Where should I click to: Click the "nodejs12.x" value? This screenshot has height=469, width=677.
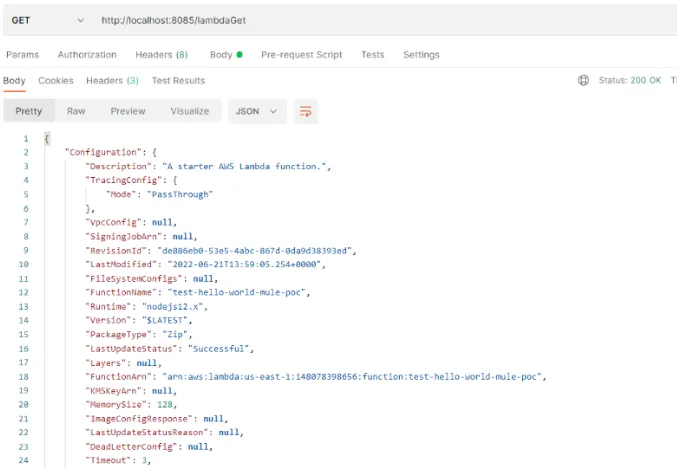coord(172,307)
